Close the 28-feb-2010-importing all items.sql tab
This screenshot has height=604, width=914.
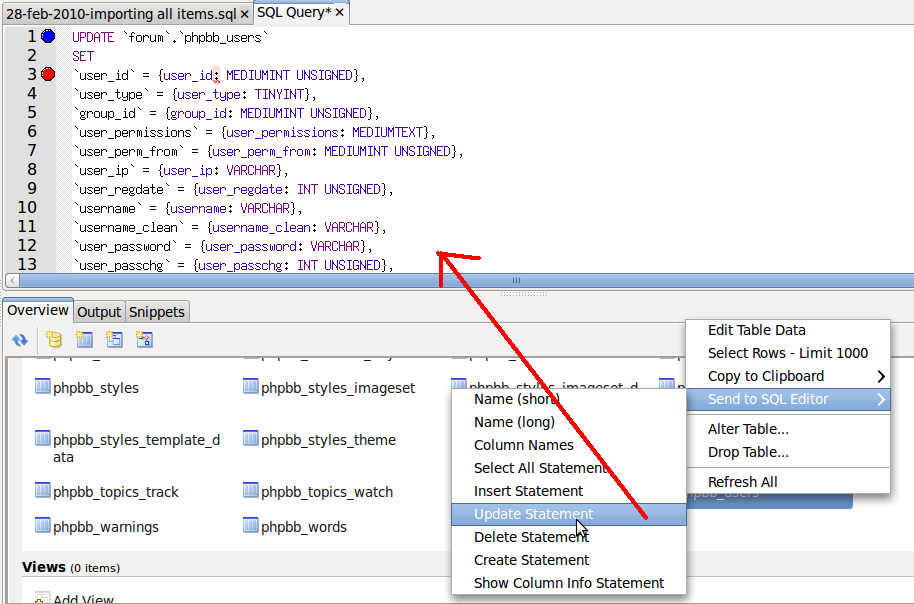[x=244, y=14]
